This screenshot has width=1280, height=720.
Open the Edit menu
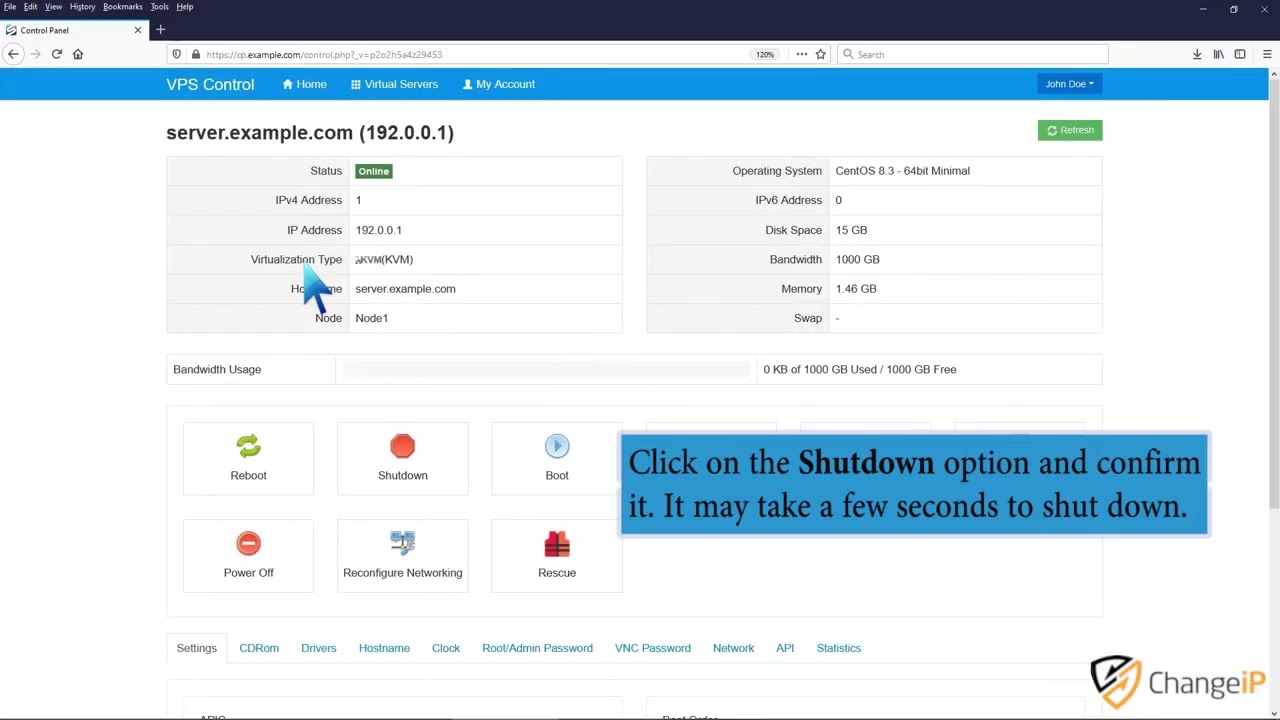31,7
